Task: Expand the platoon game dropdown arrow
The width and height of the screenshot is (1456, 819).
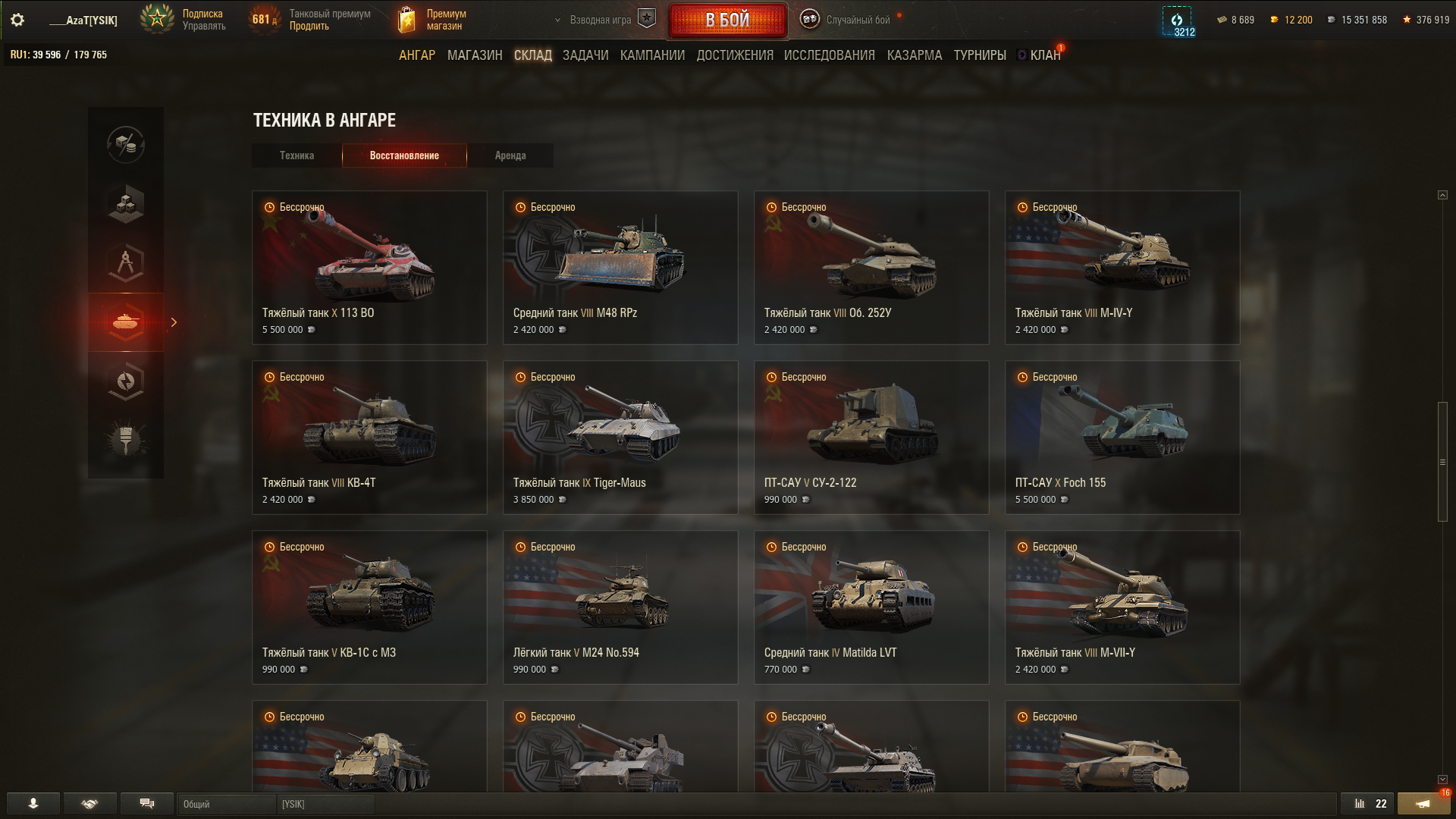Action: (557, 20)
